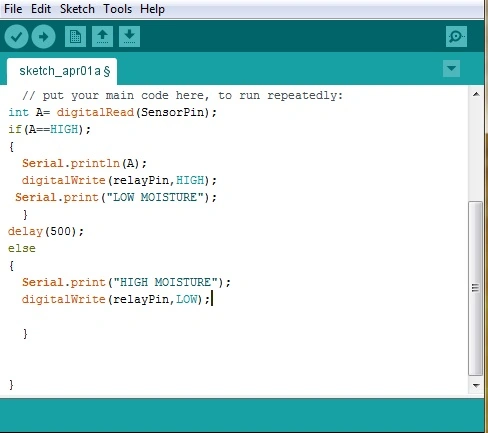The image size is (488, 433).
Task: Click the Upload arrow button
Action: click(43, 37)
